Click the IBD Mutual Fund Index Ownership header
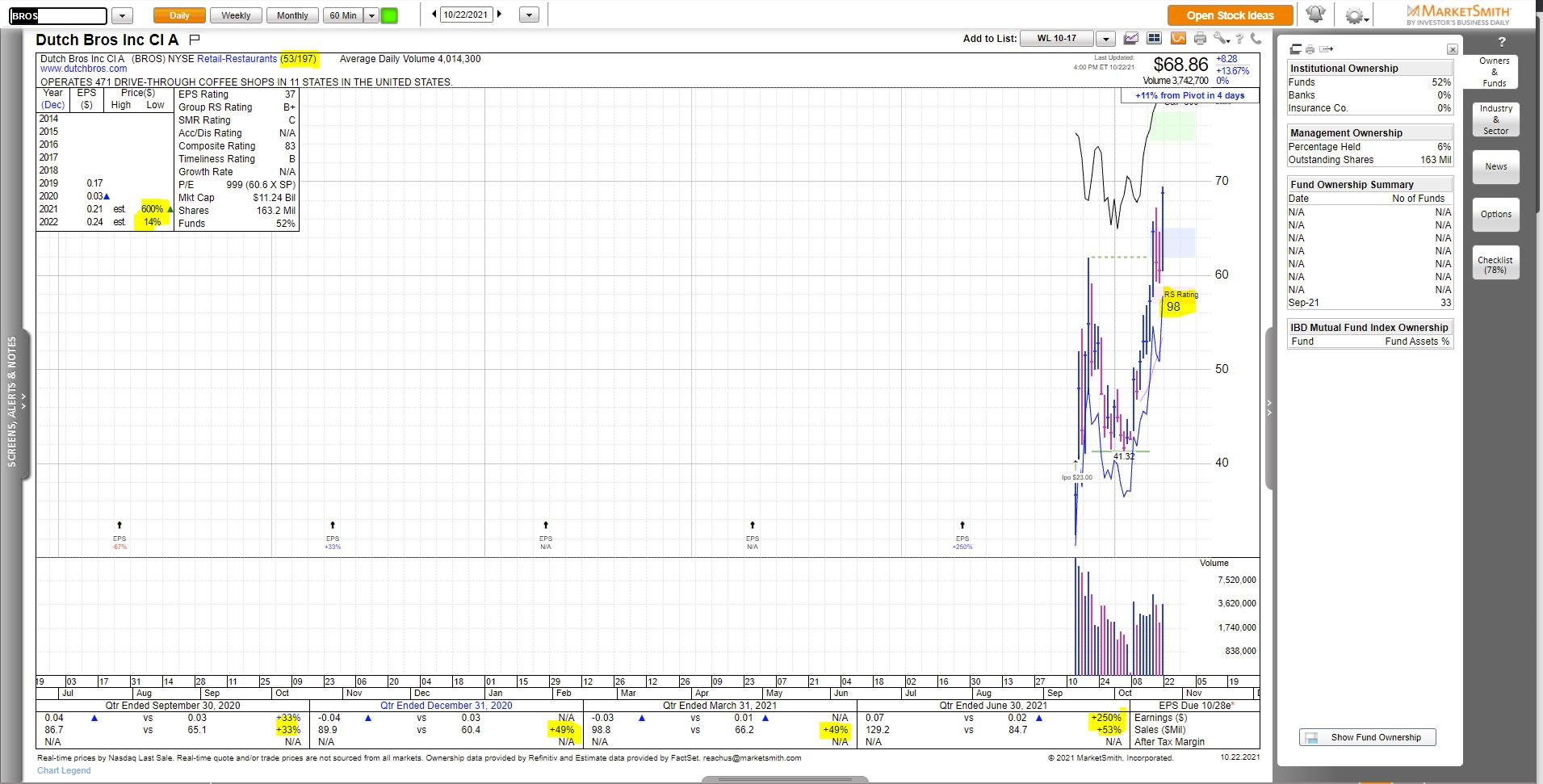1543x784 pixels. [x=1370, y=328]
